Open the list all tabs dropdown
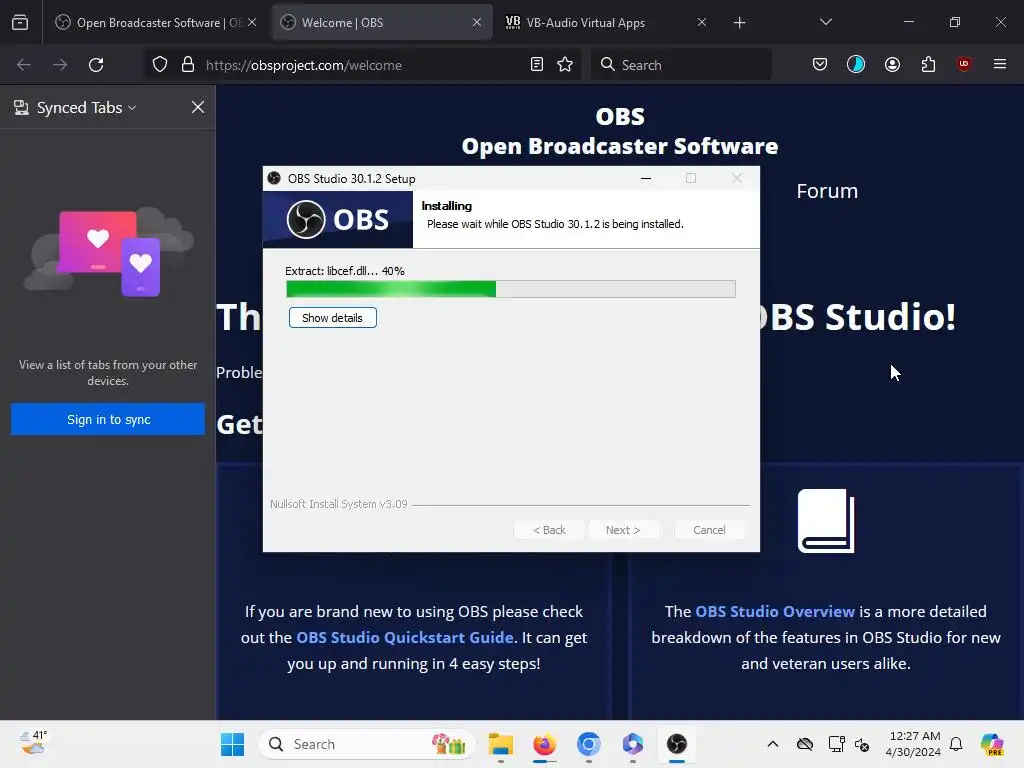Viewport: 1024px width, 768px height. pyautogui.click(x=825, y=22)
